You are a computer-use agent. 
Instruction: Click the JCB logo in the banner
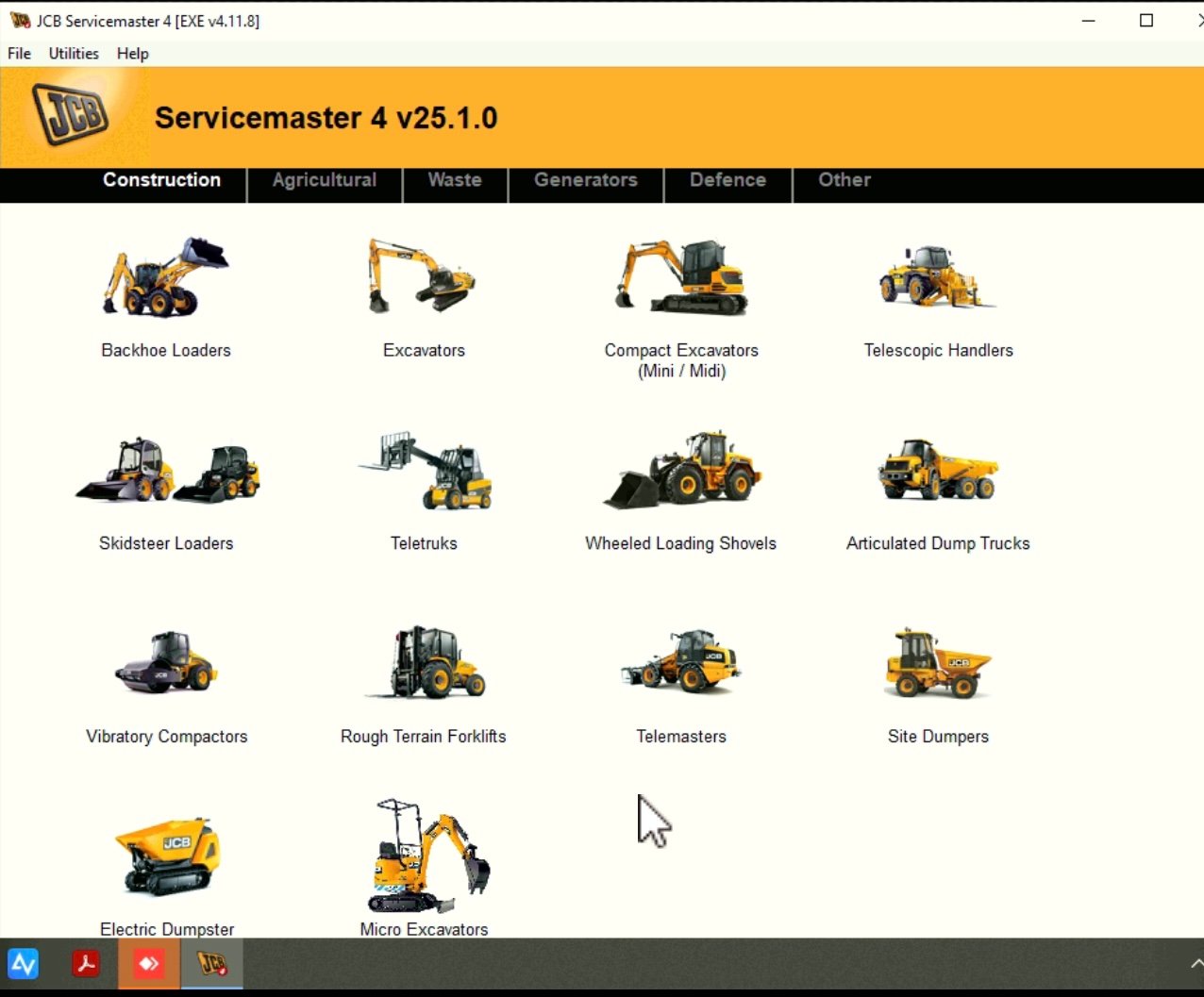(x=71, y=115)
